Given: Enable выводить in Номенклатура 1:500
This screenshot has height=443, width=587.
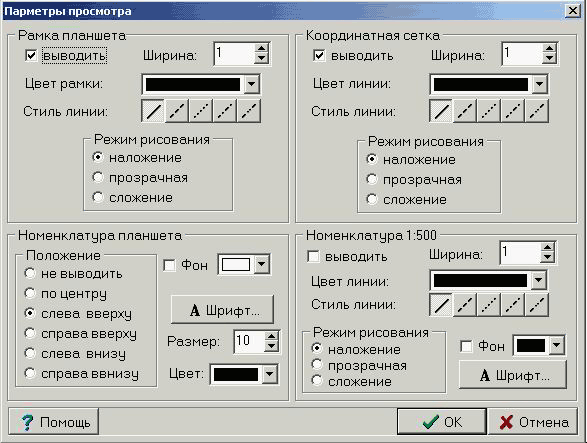Looking at the screenshot, I should click(313, 257).
